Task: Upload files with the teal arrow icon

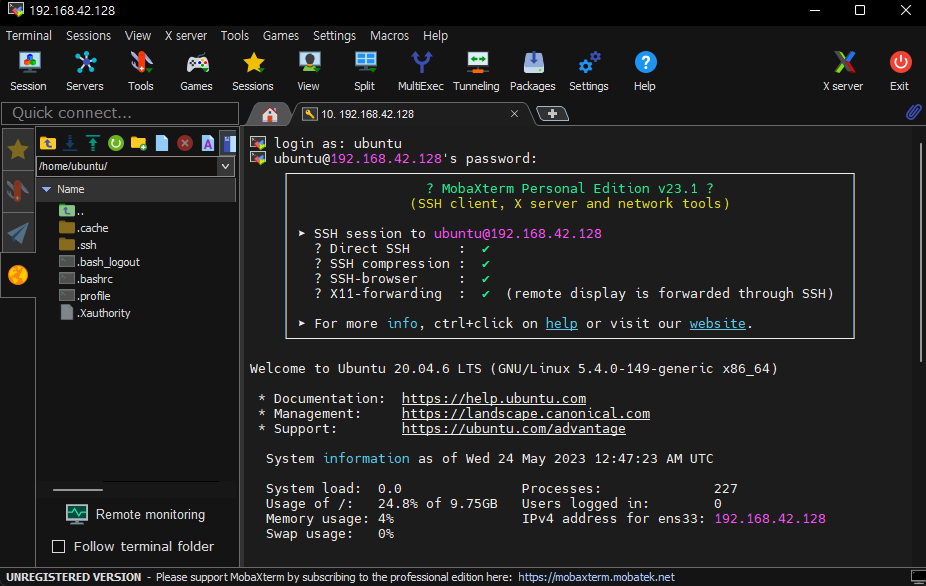Action: (93, 142)
